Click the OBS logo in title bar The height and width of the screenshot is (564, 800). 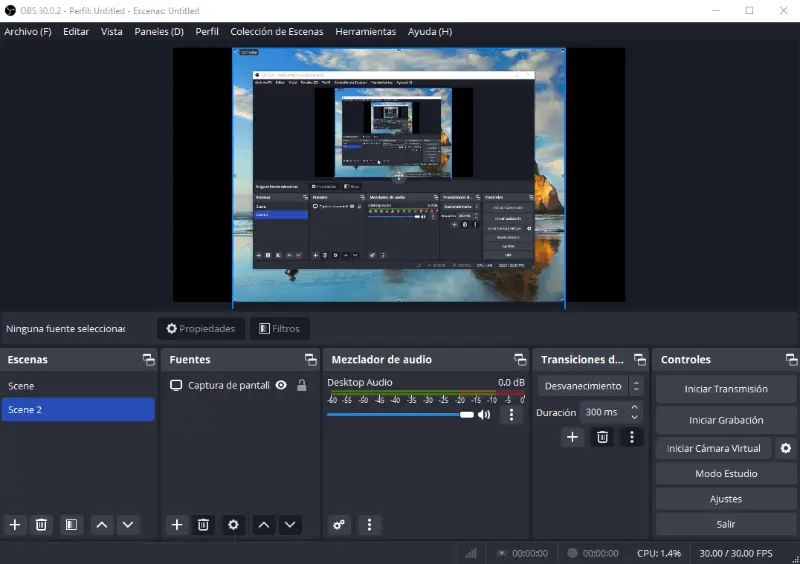[x=10, y=10]
